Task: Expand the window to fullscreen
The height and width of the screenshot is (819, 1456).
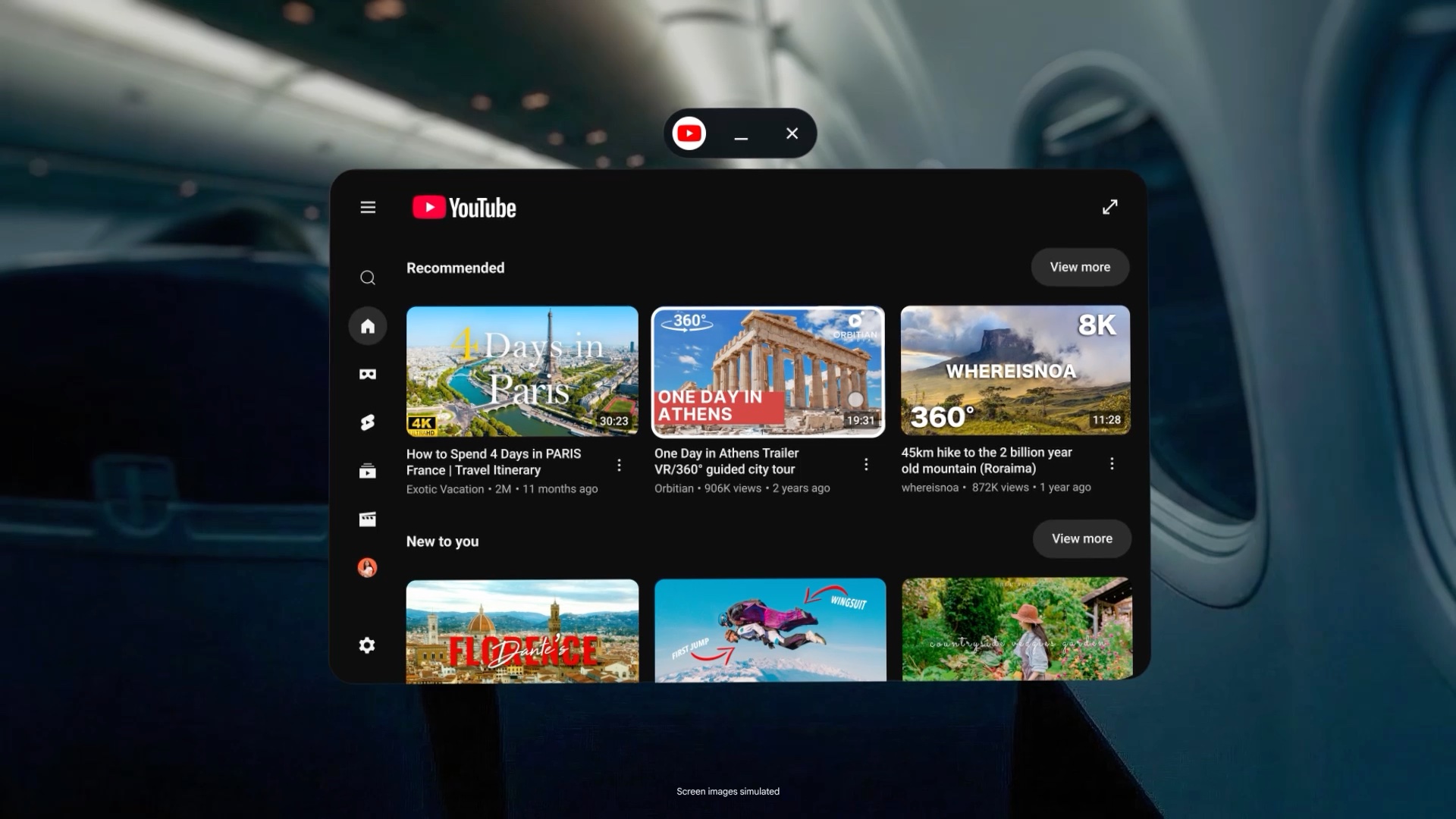Action: [x=1110, y=206]
